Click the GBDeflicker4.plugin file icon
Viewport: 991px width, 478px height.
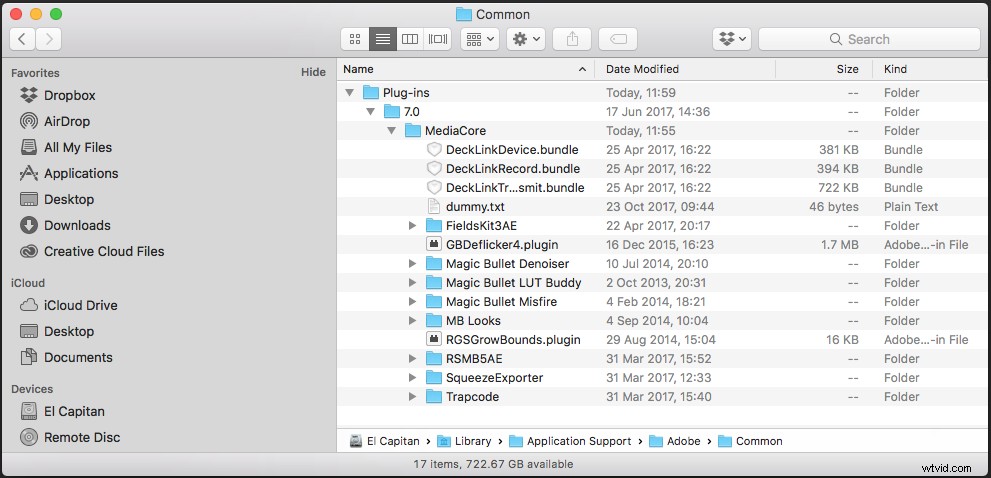tap(434, 245)
